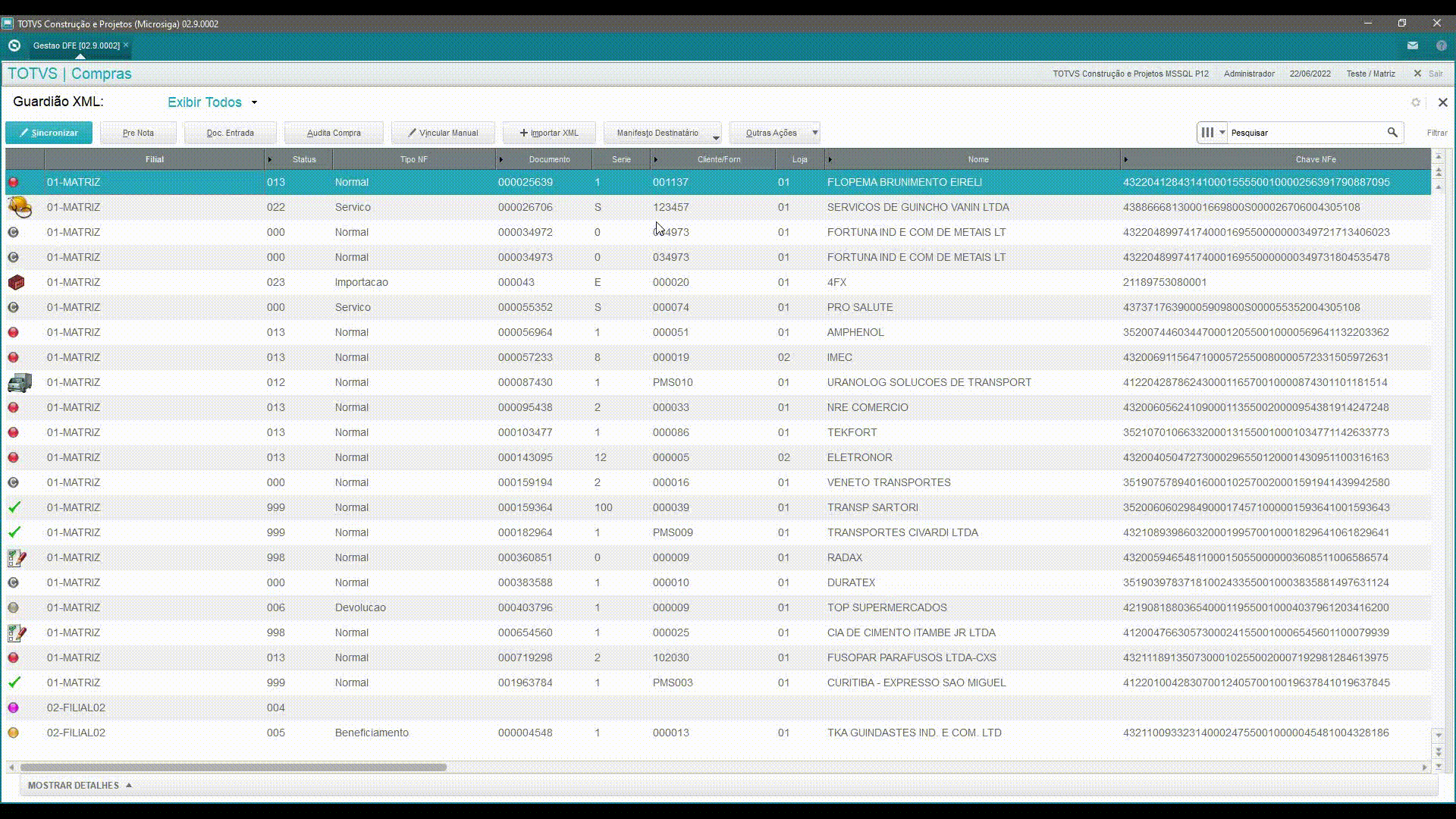Click the orange status dot on TKA GUINDASTES row
The image size is (1456, 819).
14,733
